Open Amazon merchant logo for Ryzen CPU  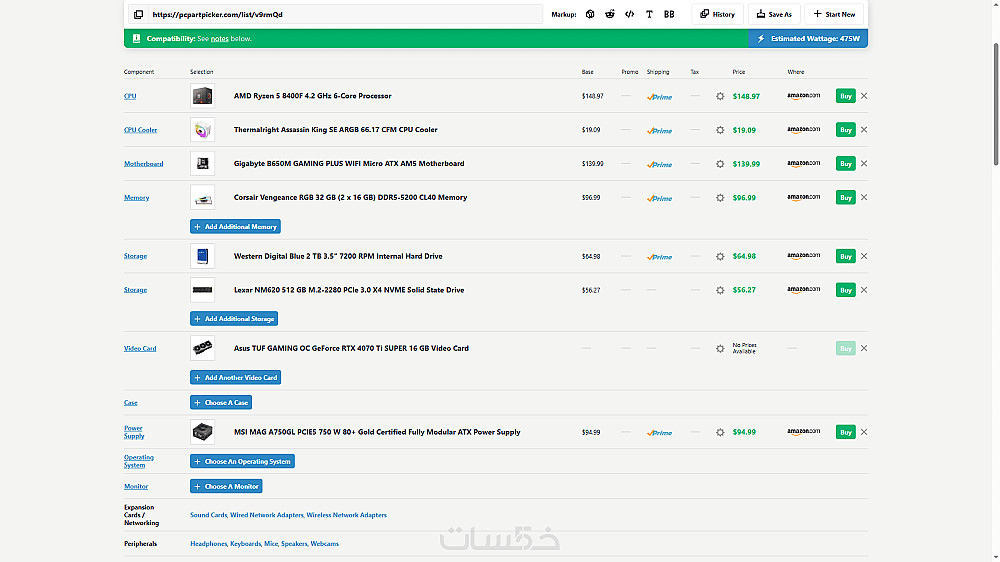(804, 96)
